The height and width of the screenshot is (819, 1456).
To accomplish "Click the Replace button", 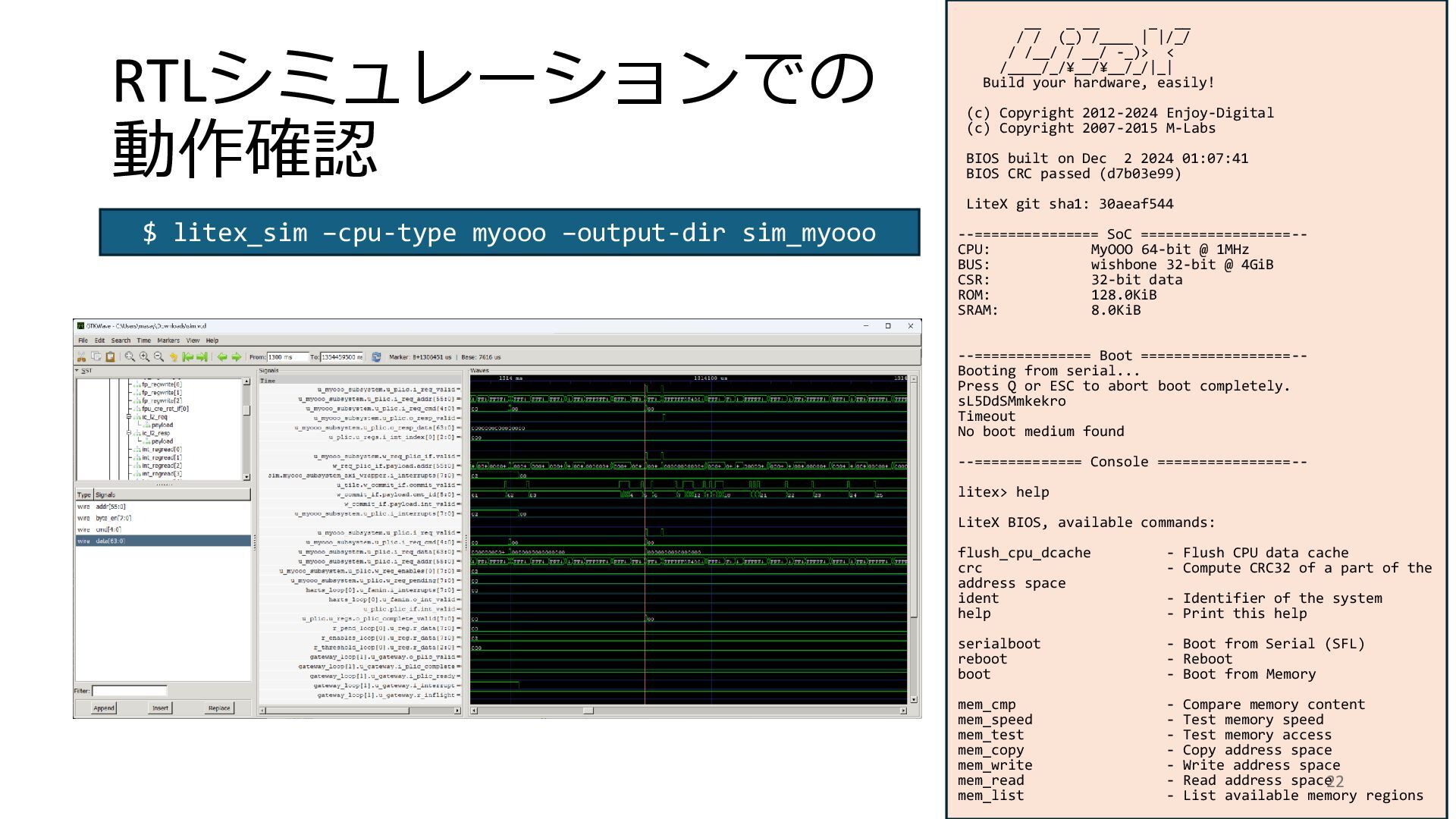I will point(218,708).
